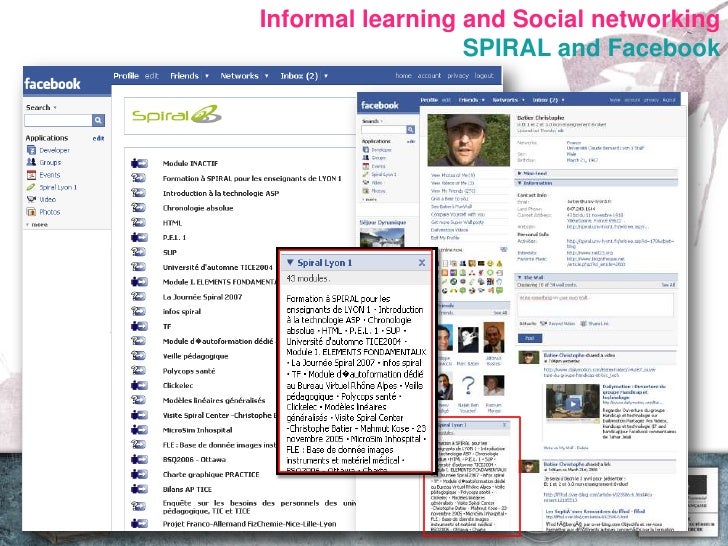728x546 pixels.
Task: Click edit next to Profile in left window
Action: (x=151, y=76)
